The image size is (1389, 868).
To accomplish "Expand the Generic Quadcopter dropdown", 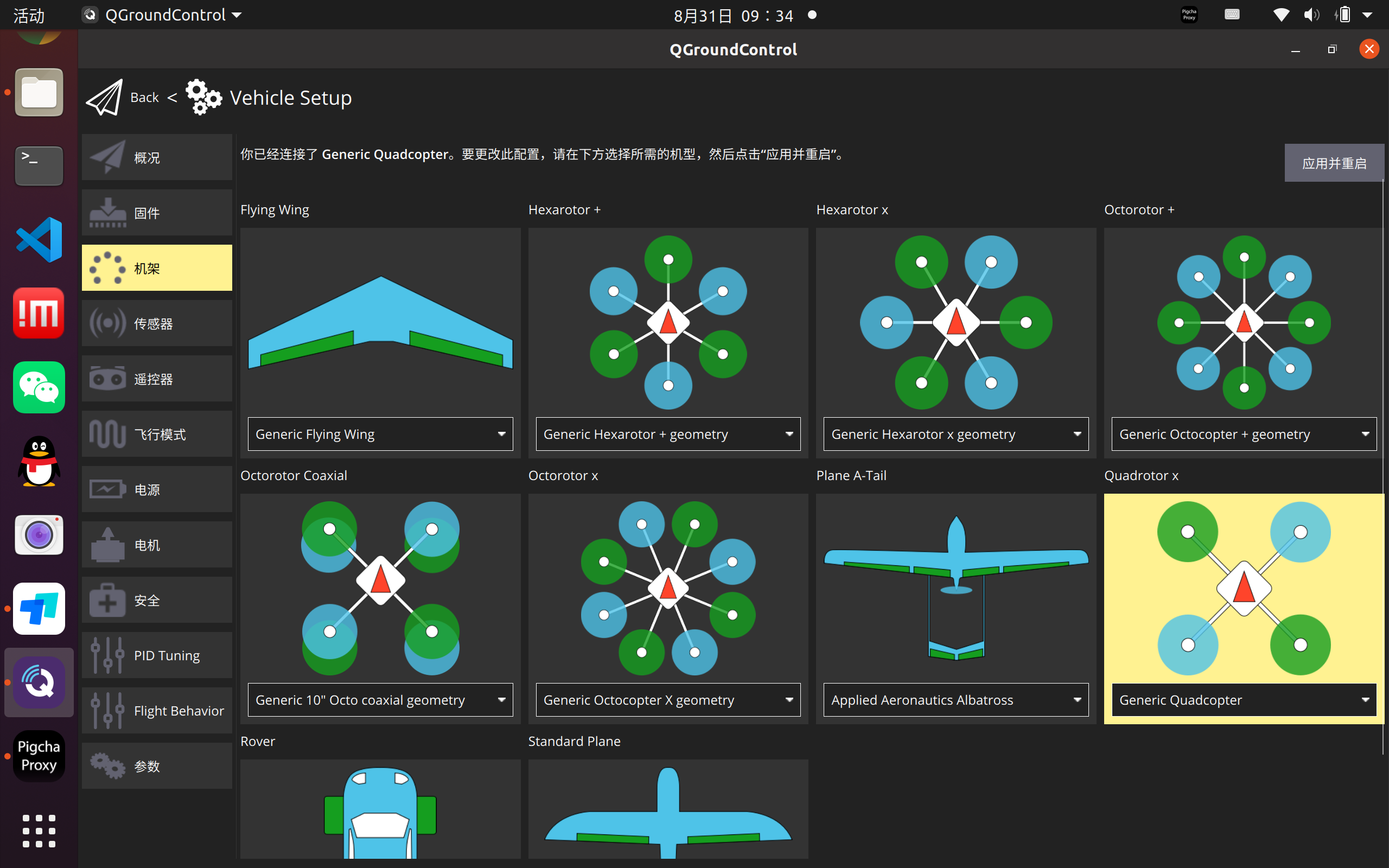I will [1243, 700].
